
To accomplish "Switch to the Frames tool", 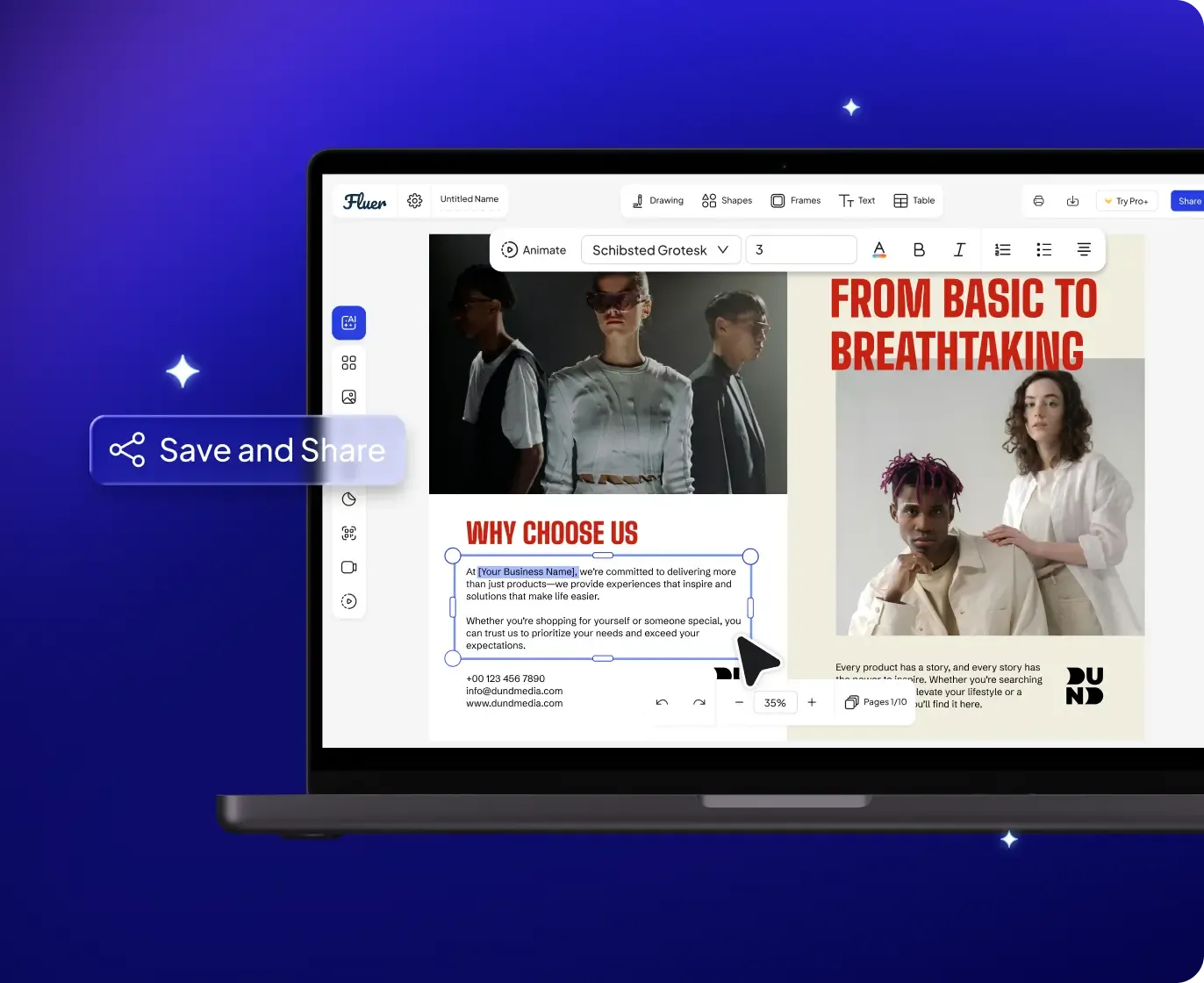I will 795,200.
